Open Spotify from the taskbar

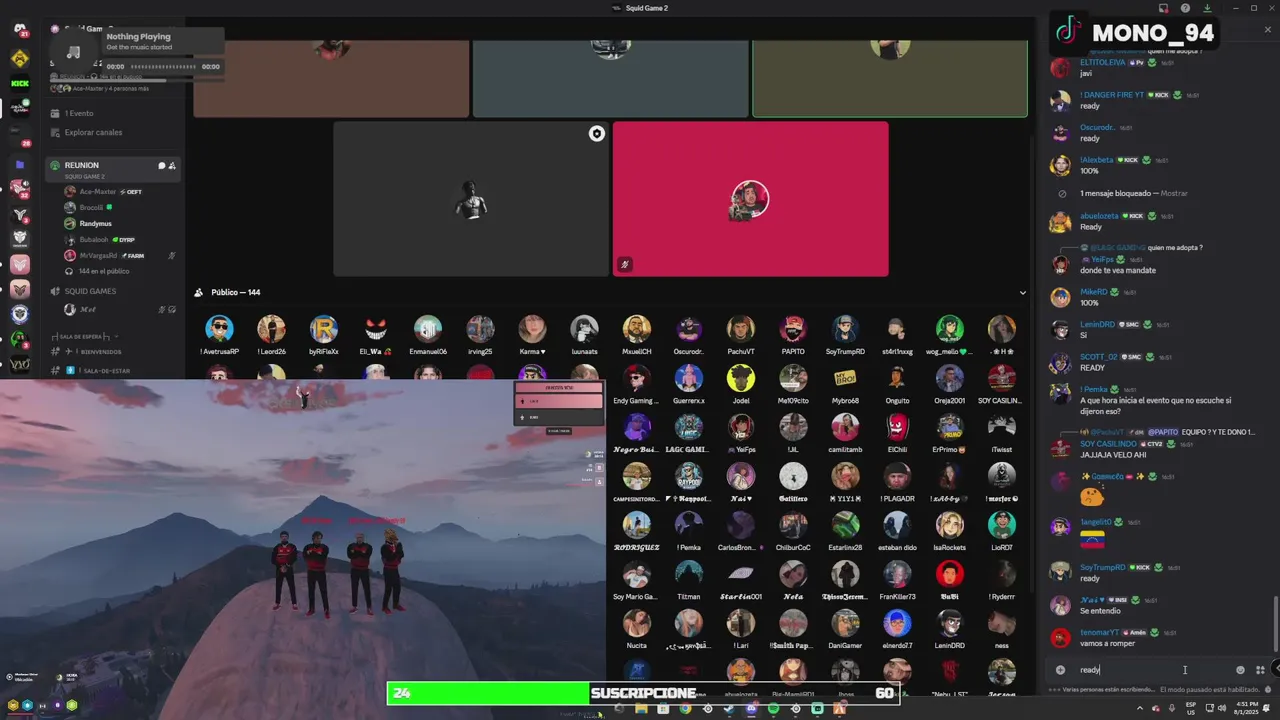point(773,709)
